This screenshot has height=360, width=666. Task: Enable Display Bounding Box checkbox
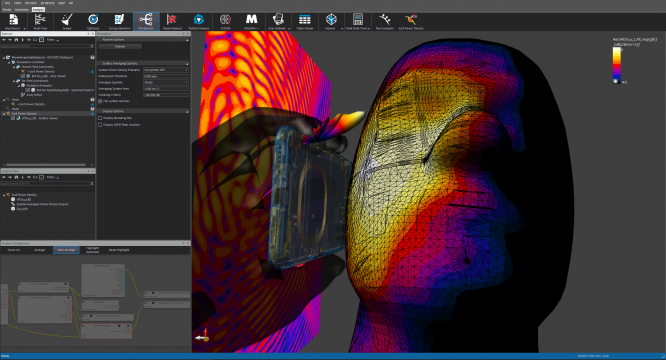(x=100, y=118)
